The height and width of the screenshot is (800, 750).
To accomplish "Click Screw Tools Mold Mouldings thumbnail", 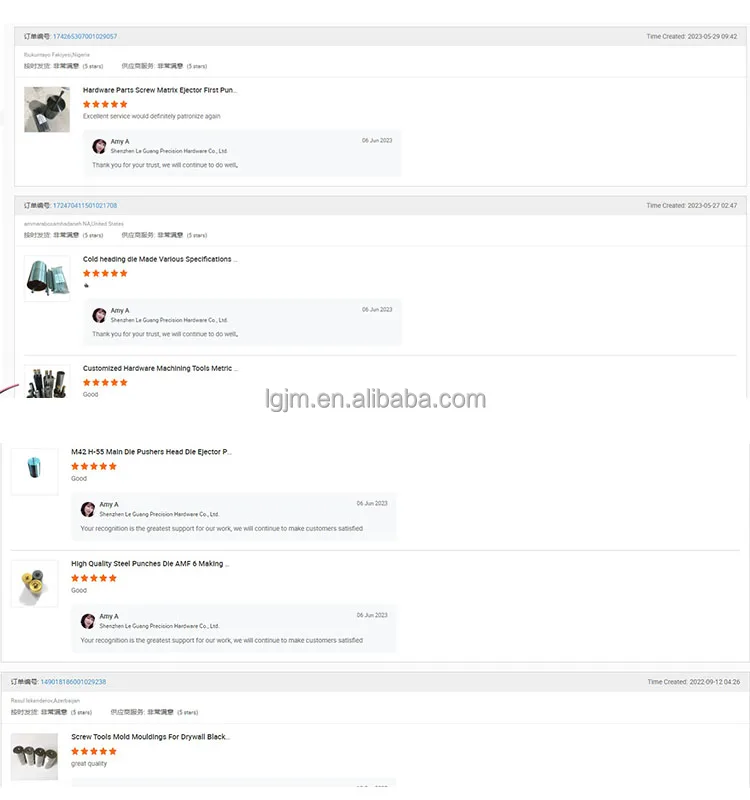I will [x=34, y=757].
